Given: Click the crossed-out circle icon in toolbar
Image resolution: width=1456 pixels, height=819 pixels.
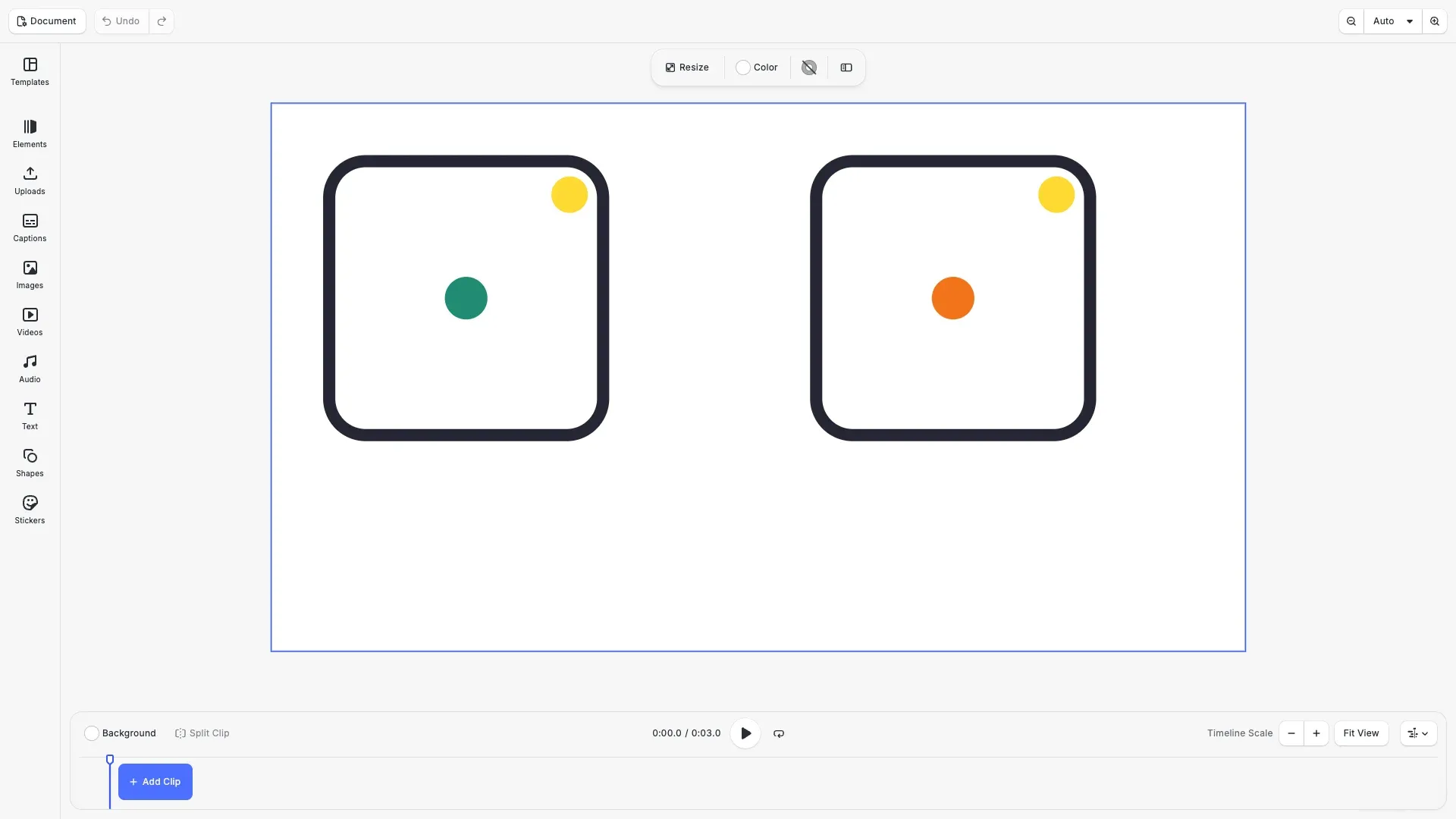Looking at the screenshot, I should pos(809,67).
